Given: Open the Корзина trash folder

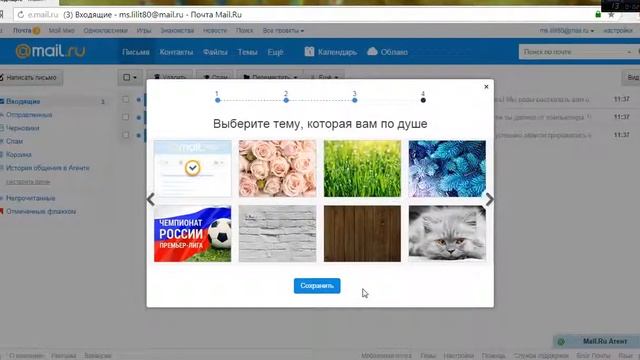Looking at the screenshot, I should [x=18, y=155].
